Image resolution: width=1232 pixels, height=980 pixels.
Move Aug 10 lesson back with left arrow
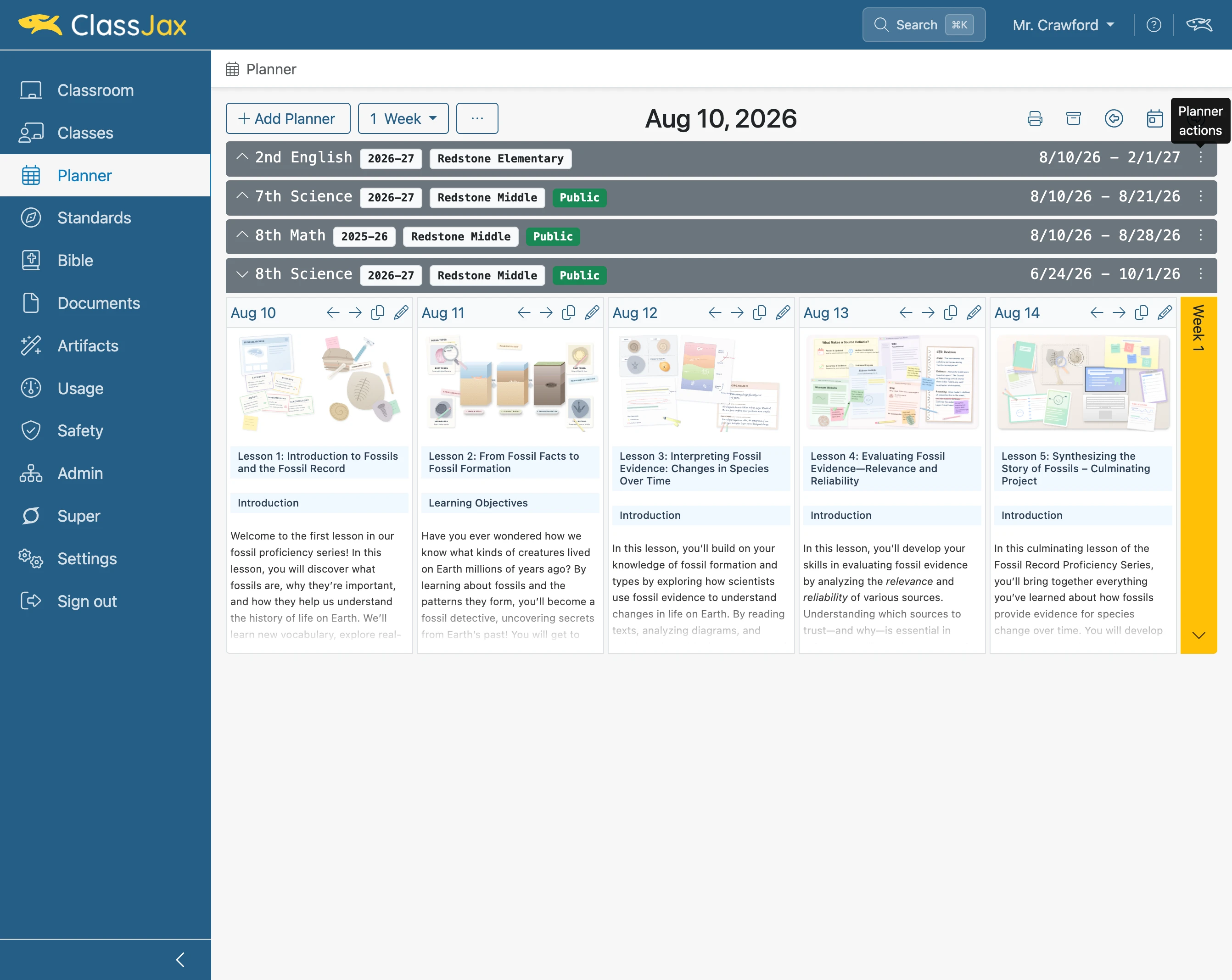pyautogui.click(x=333, y=313)
